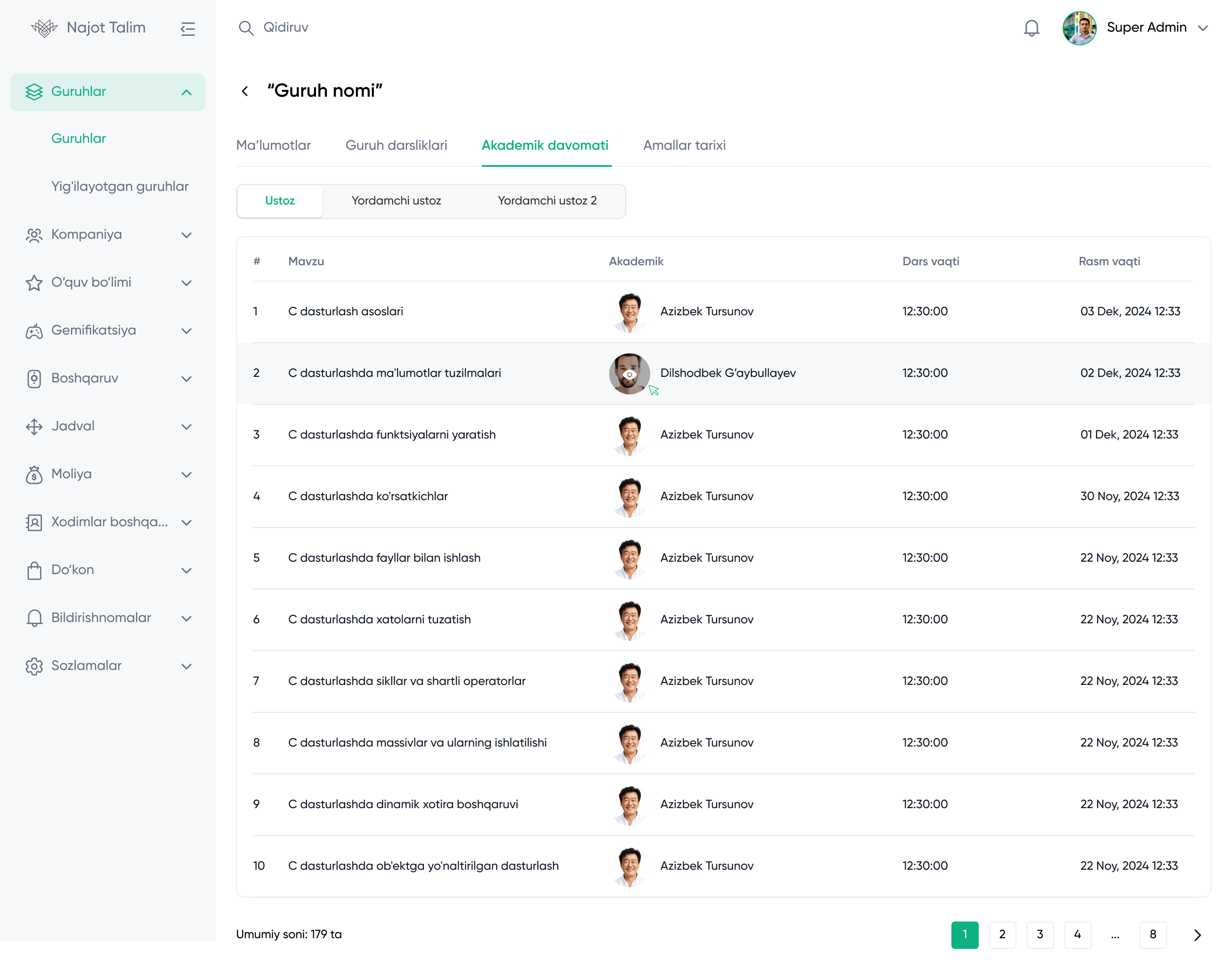This screenshot has height=972, width=1232.
Task: Open the Amallar tarixi tab
Action: point(684,146)
